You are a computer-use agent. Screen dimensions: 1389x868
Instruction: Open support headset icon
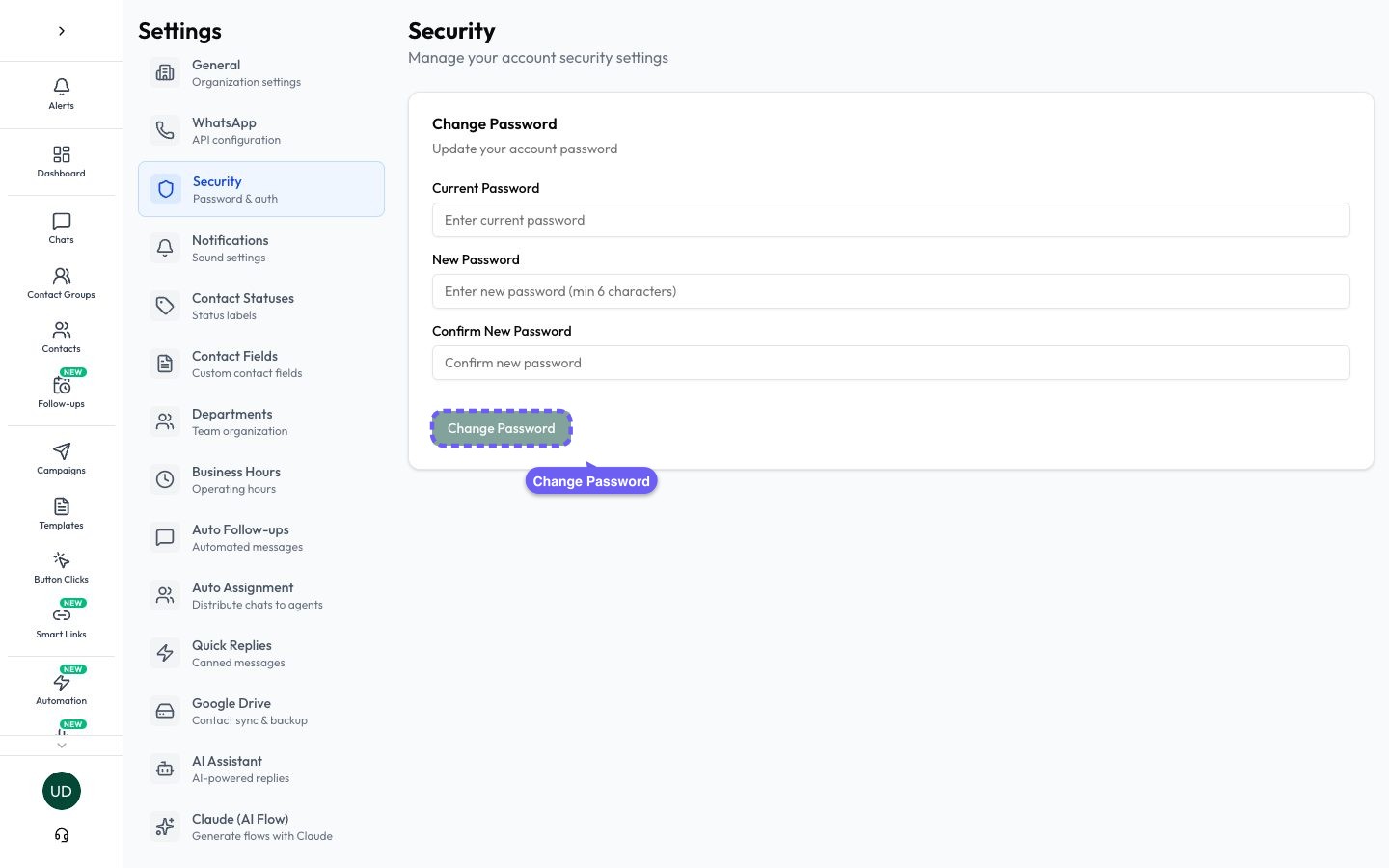(62, 835)
